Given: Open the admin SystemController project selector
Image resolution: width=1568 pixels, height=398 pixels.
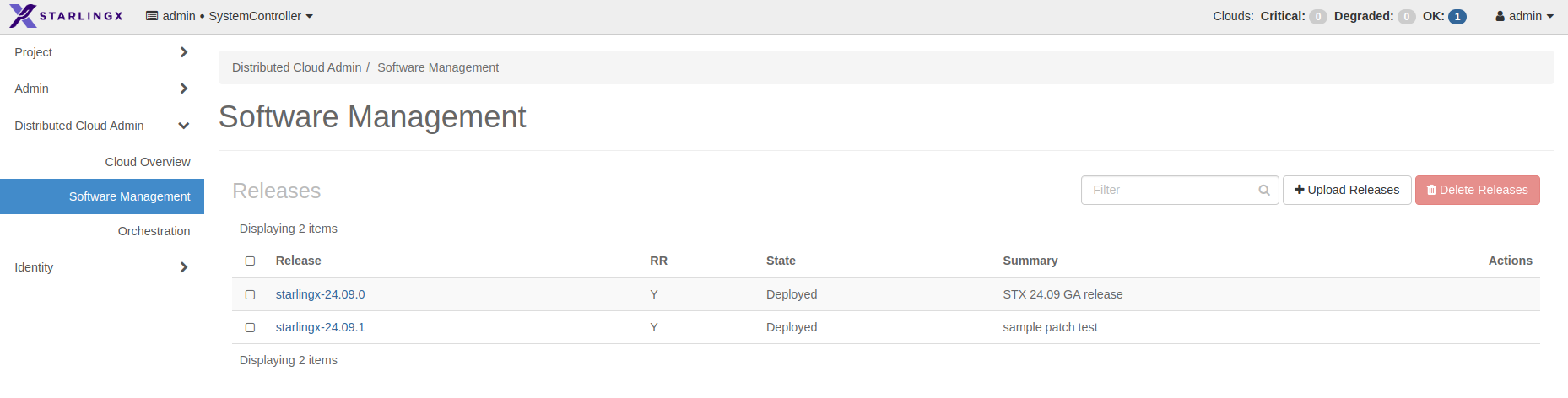Looking at the screenshot, I should click(230, 16).
